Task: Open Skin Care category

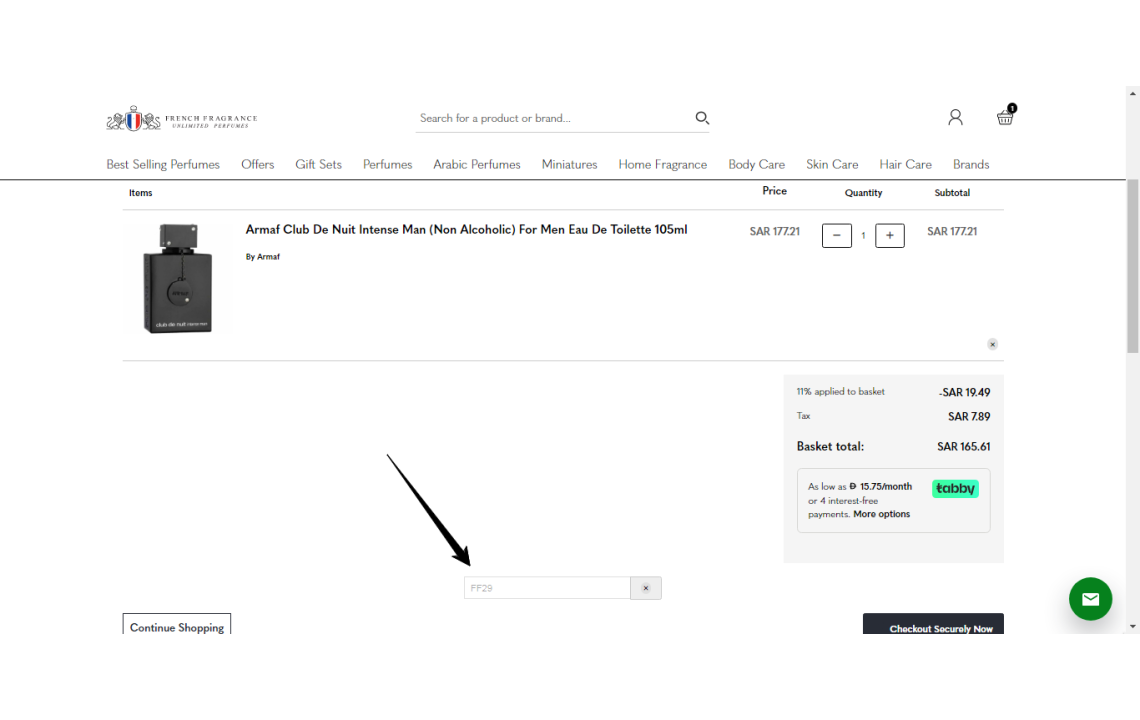Action: coord(832,164)
